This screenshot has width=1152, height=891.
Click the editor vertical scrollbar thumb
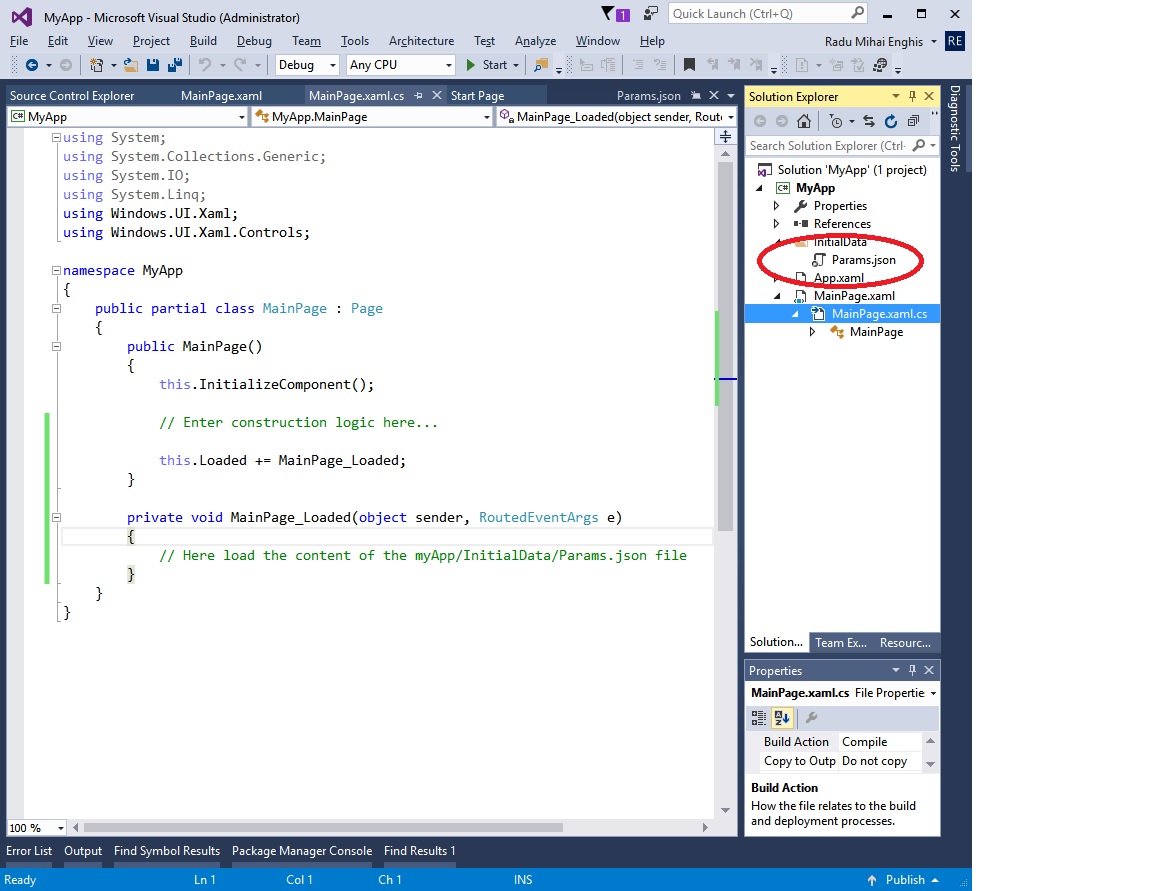725,346
